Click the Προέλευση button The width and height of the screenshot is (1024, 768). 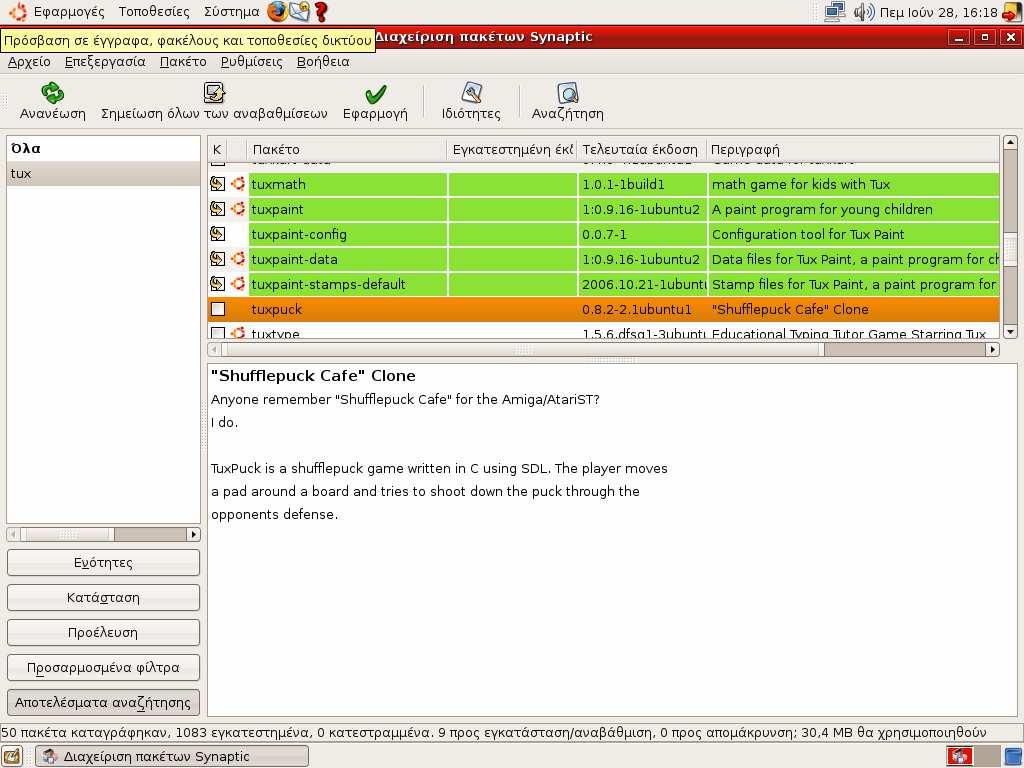click(x=103, y=632)
